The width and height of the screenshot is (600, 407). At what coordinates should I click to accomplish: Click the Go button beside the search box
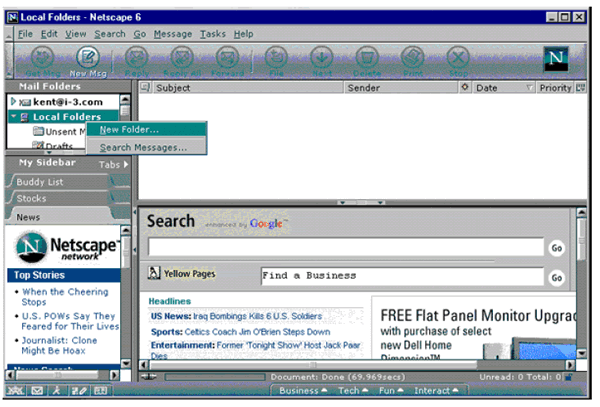(x=556, y=248)
